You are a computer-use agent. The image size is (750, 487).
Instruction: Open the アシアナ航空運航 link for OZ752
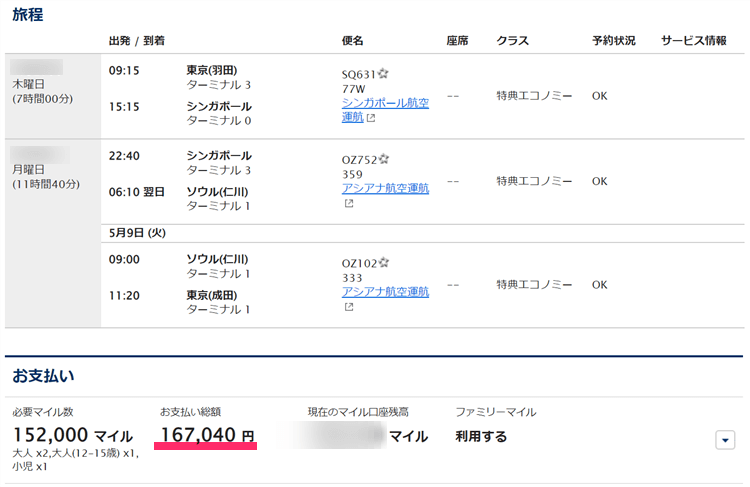pyautogui.click(x=385, y=188)
